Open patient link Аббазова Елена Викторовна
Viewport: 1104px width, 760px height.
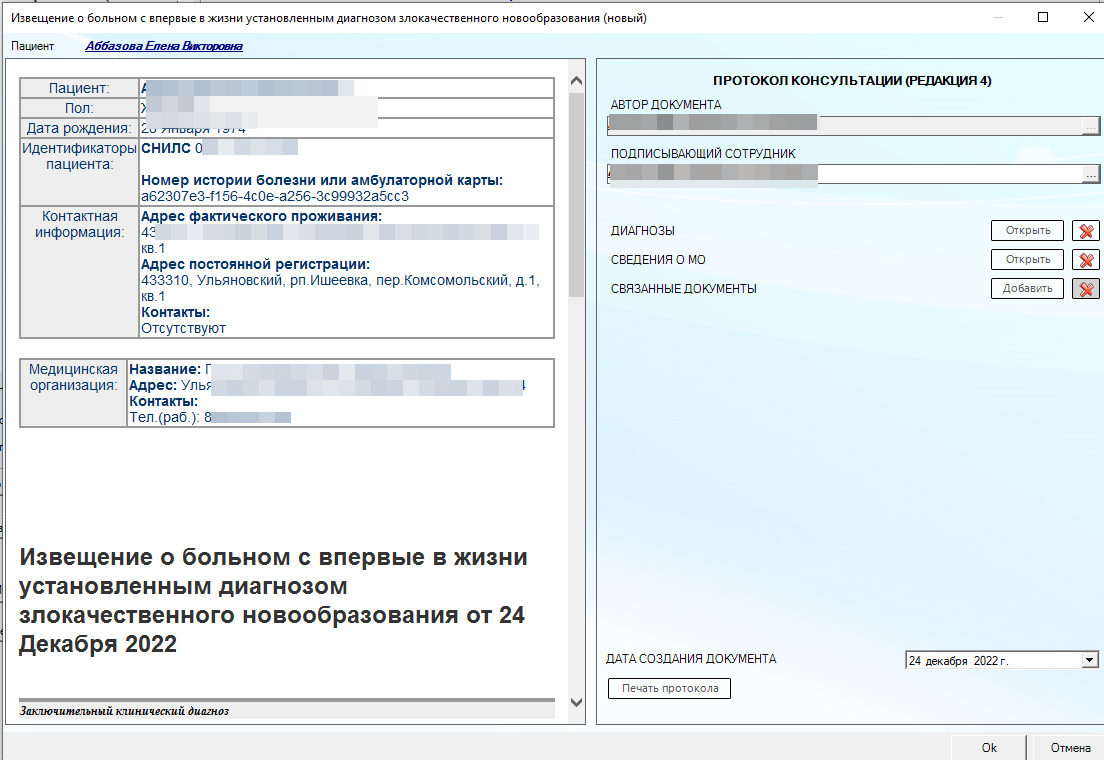point(164,46)
